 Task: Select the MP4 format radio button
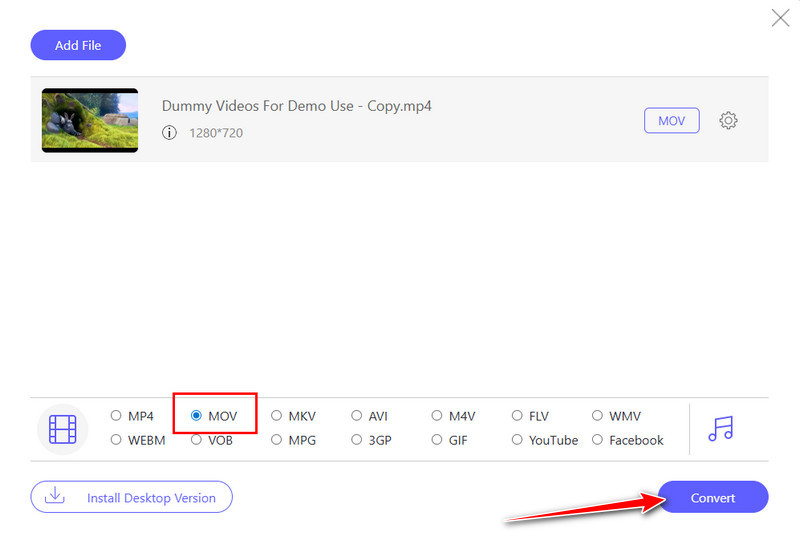116,416
